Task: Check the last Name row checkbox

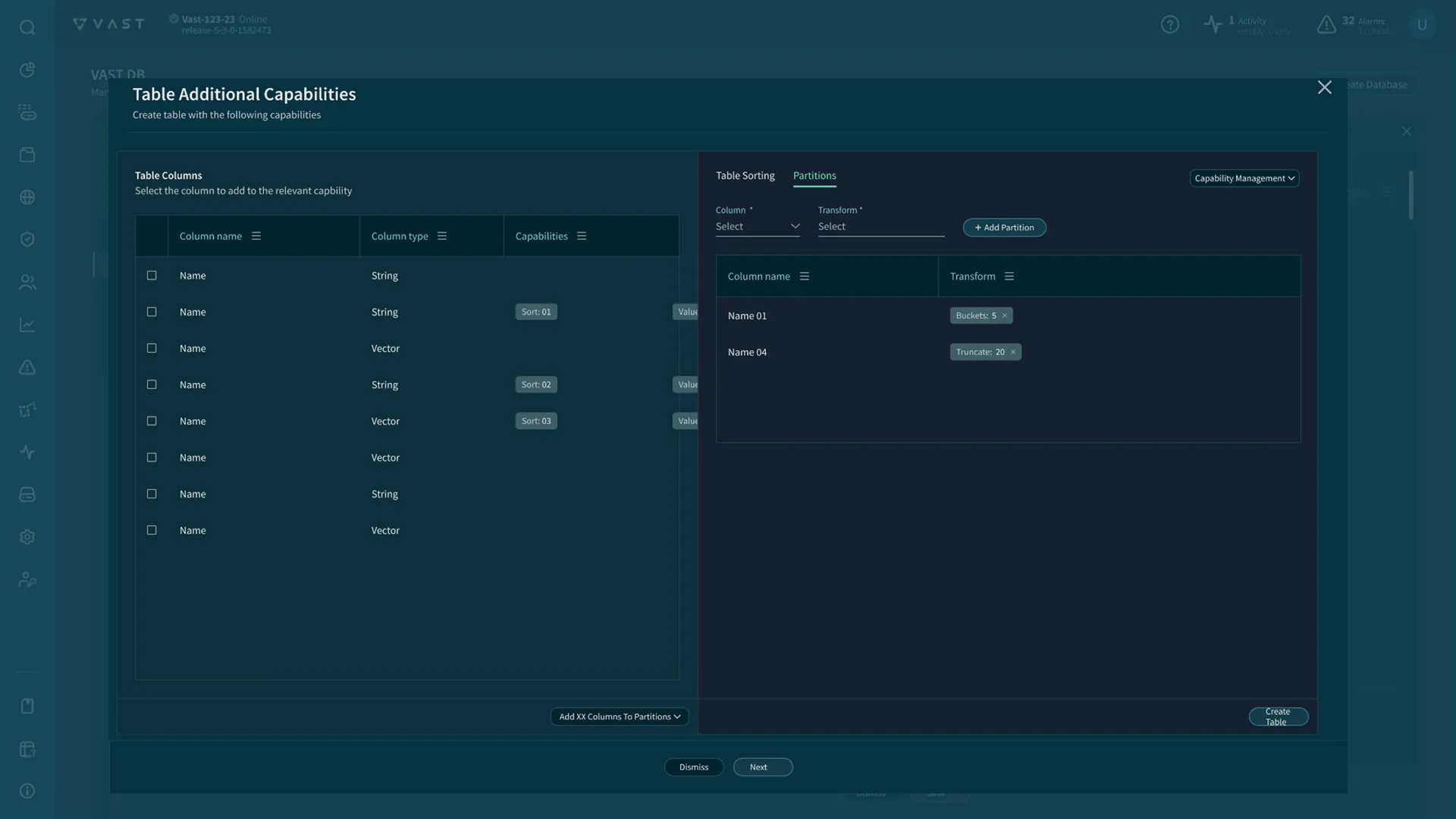Action: 151,530
